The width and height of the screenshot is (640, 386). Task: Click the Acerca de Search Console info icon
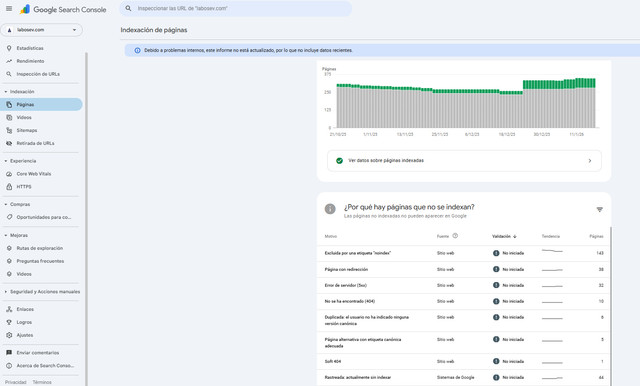9,366
